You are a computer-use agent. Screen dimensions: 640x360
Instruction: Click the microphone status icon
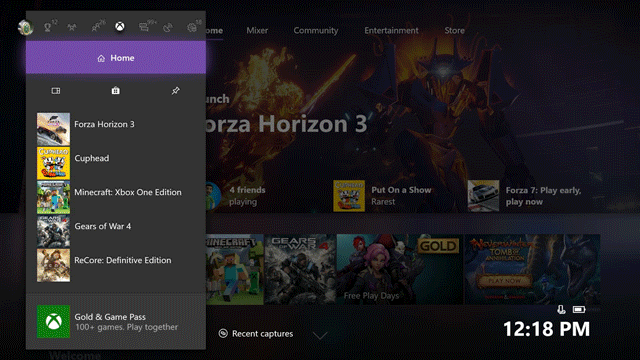click(562, 309)
